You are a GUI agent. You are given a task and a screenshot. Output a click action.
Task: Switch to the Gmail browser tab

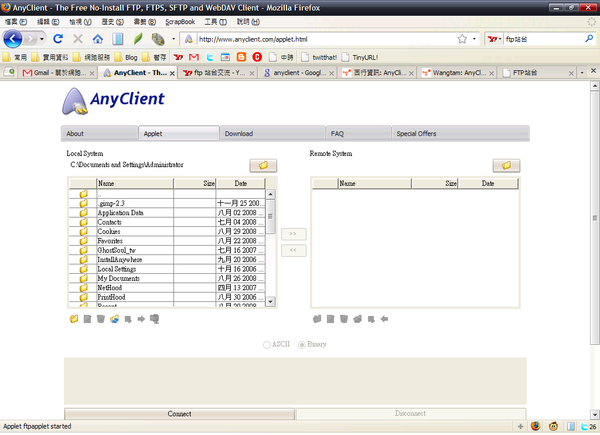[59, 73]
